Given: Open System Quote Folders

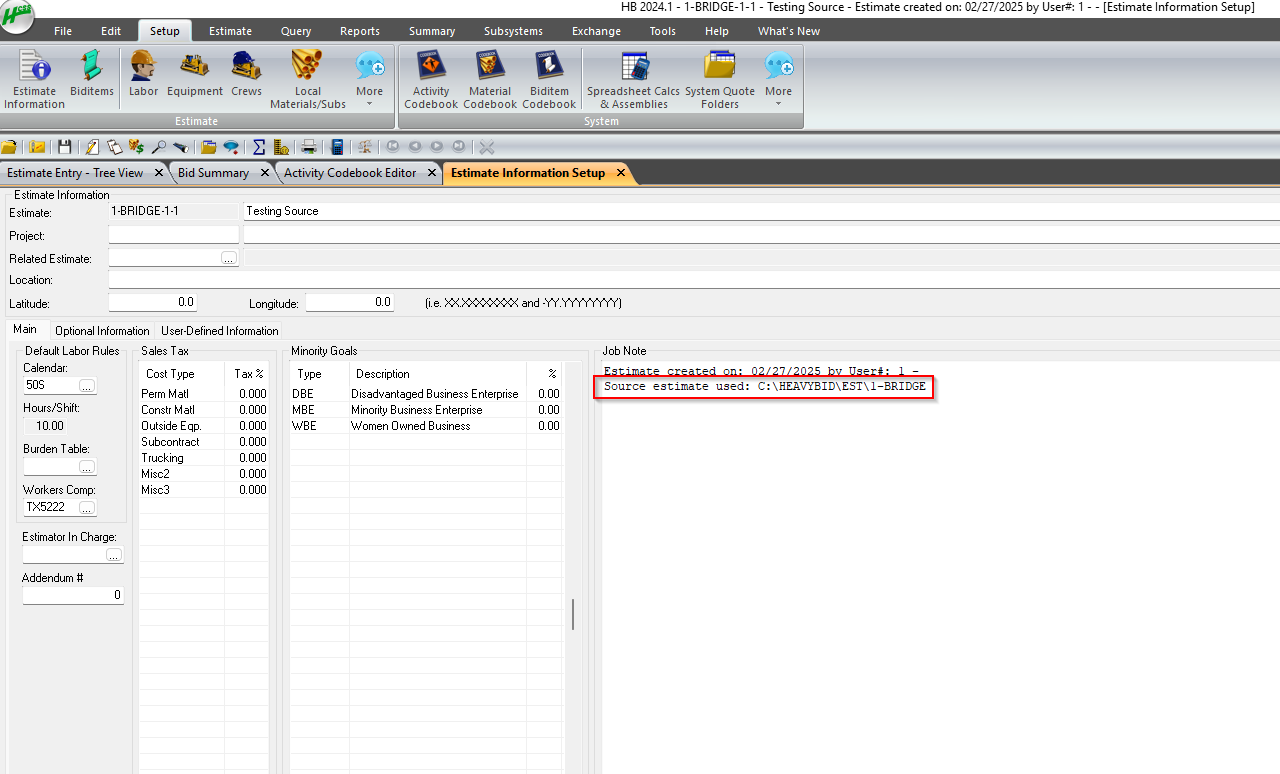Looking at the screenshot, I should coord(720,80).
